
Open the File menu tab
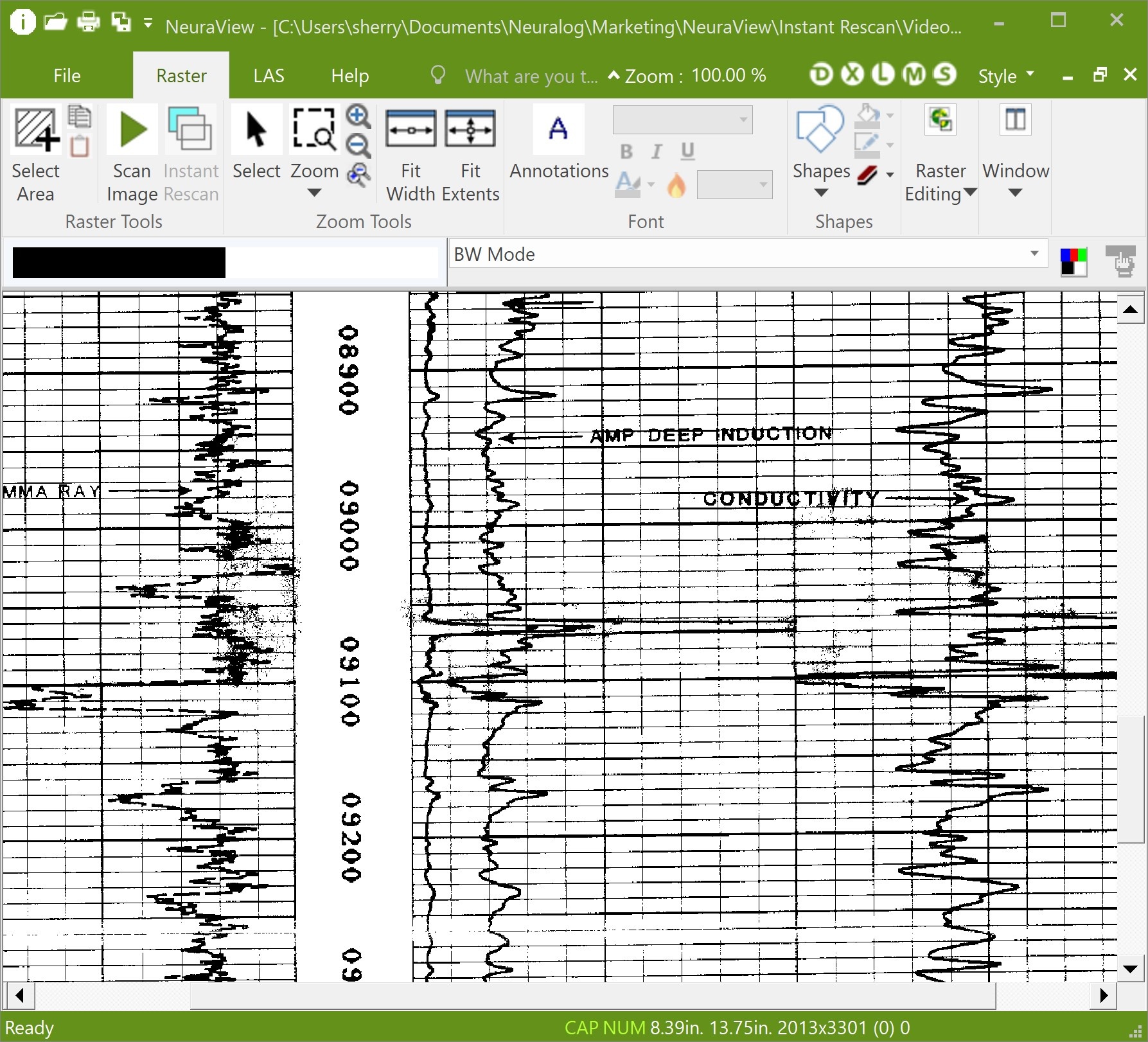coord(67,76)
